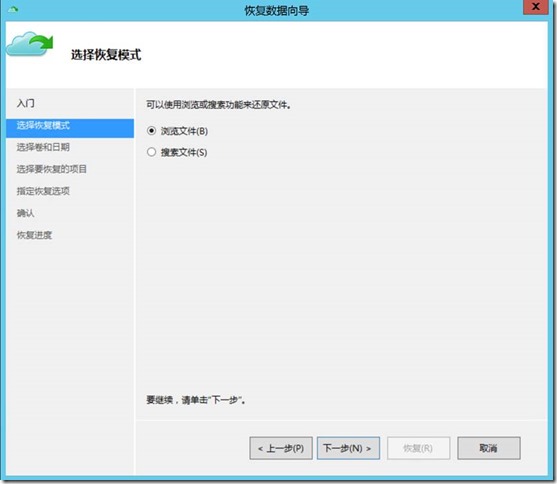Viewport: 557px width, 484px height.
Task: Click the 恢复数据向导 window title
Action: pos(276,11)
